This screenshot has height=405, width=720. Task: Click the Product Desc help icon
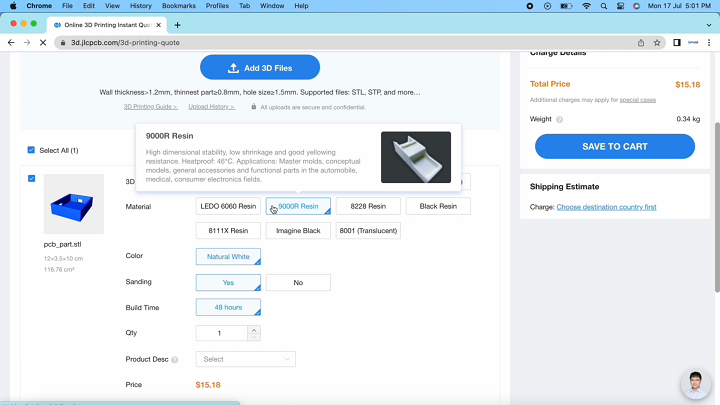coord(174,360)
